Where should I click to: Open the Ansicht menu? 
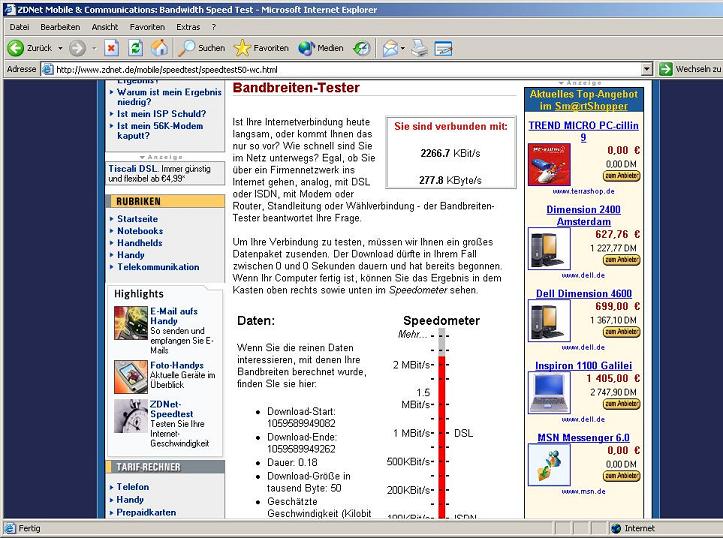tap(105, 27)
